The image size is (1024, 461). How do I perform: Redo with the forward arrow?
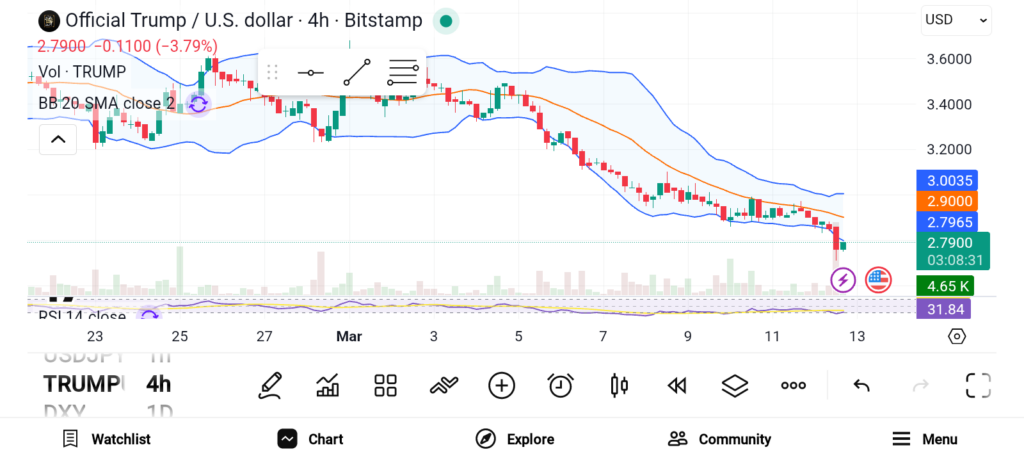pyautogui.click(x=920, y=385)
